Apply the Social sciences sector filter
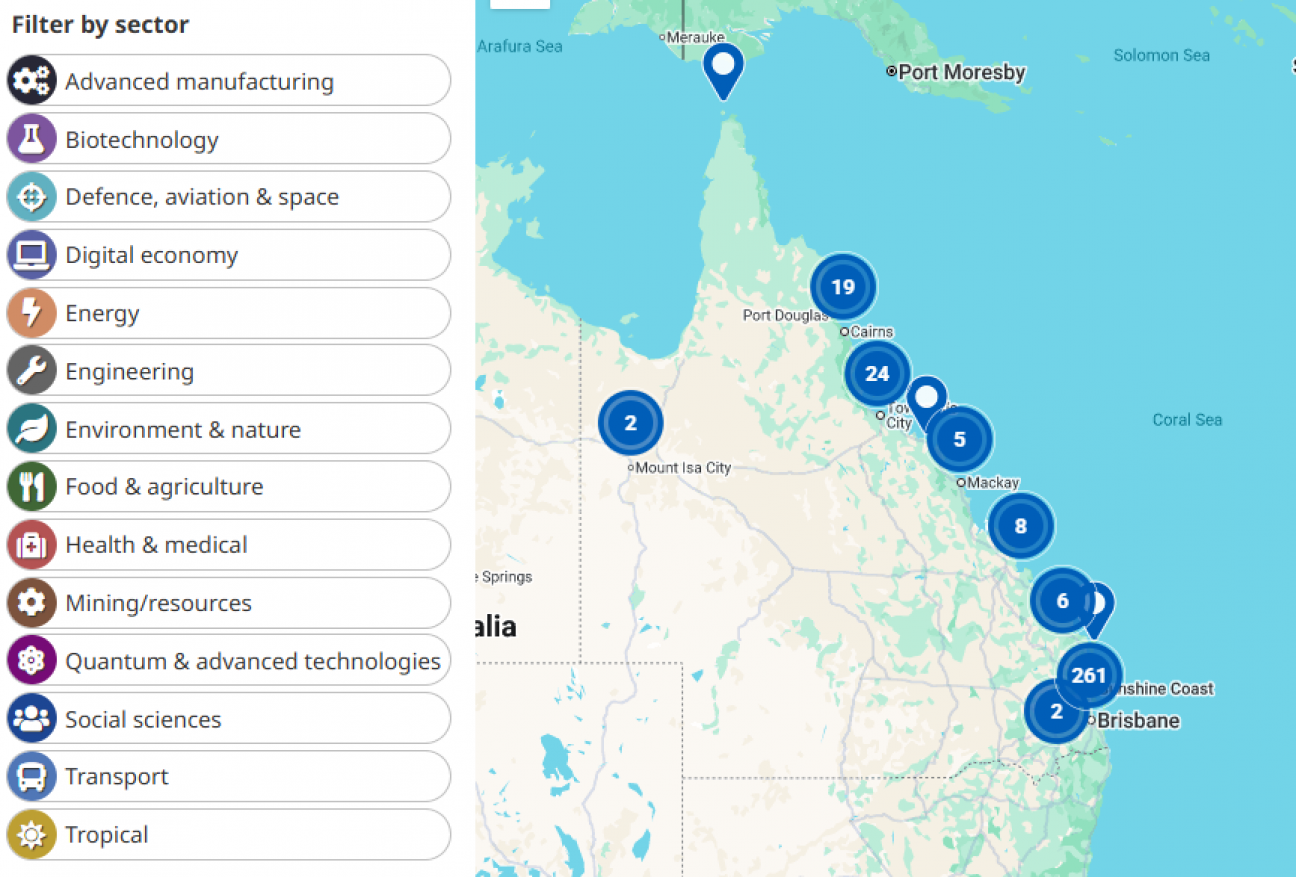 coord(229,719)
